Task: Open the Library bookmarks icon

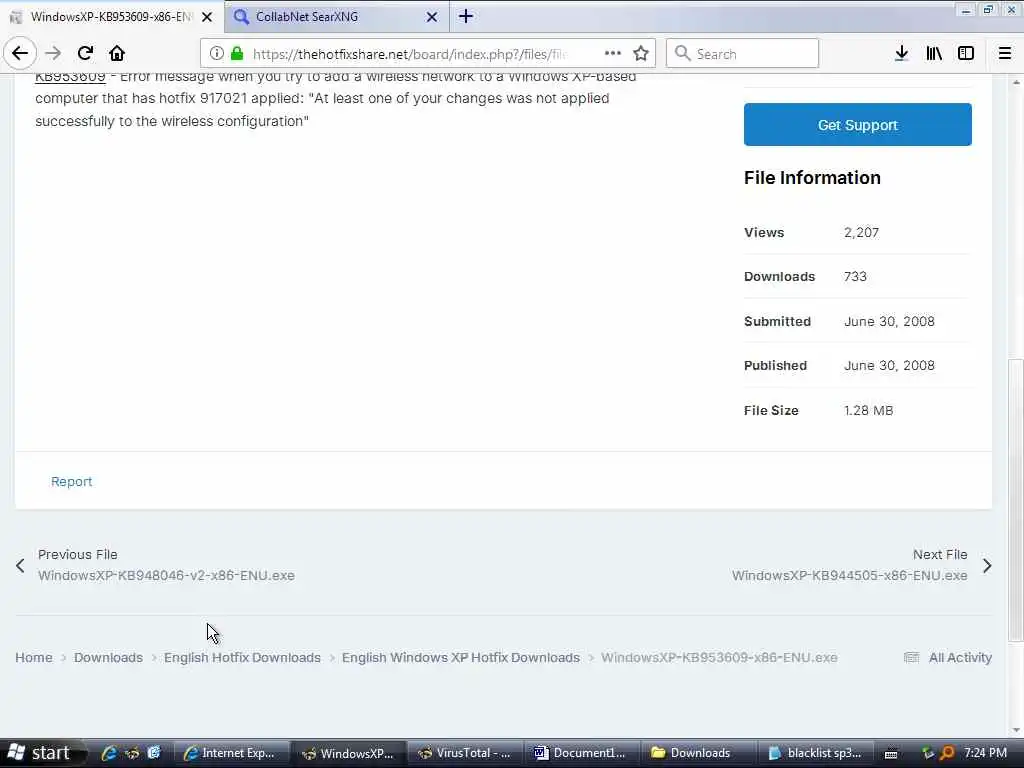Action: 934,54
